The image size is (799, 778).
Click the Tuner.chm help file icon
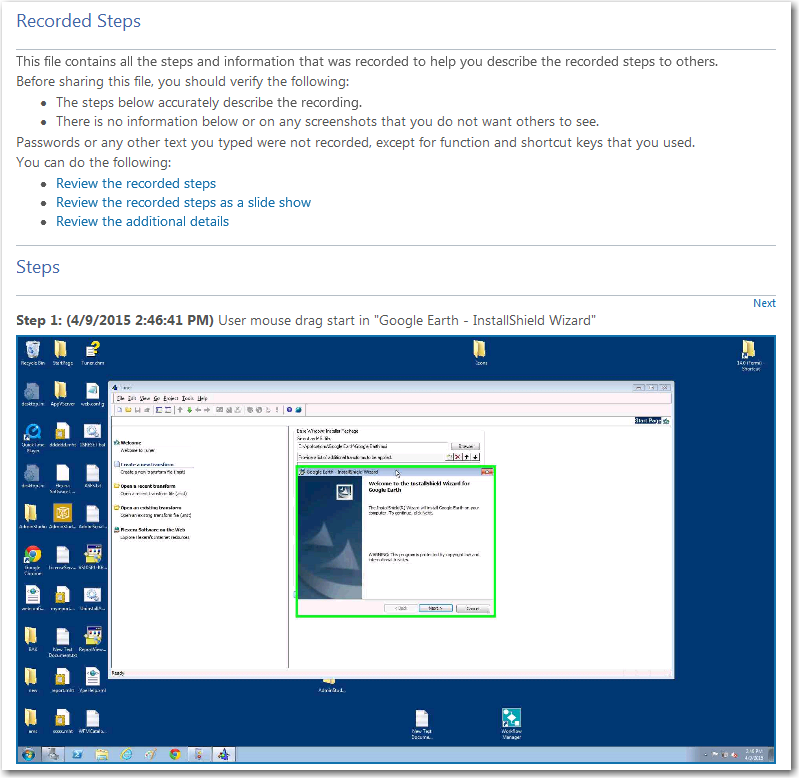point(92,350)
